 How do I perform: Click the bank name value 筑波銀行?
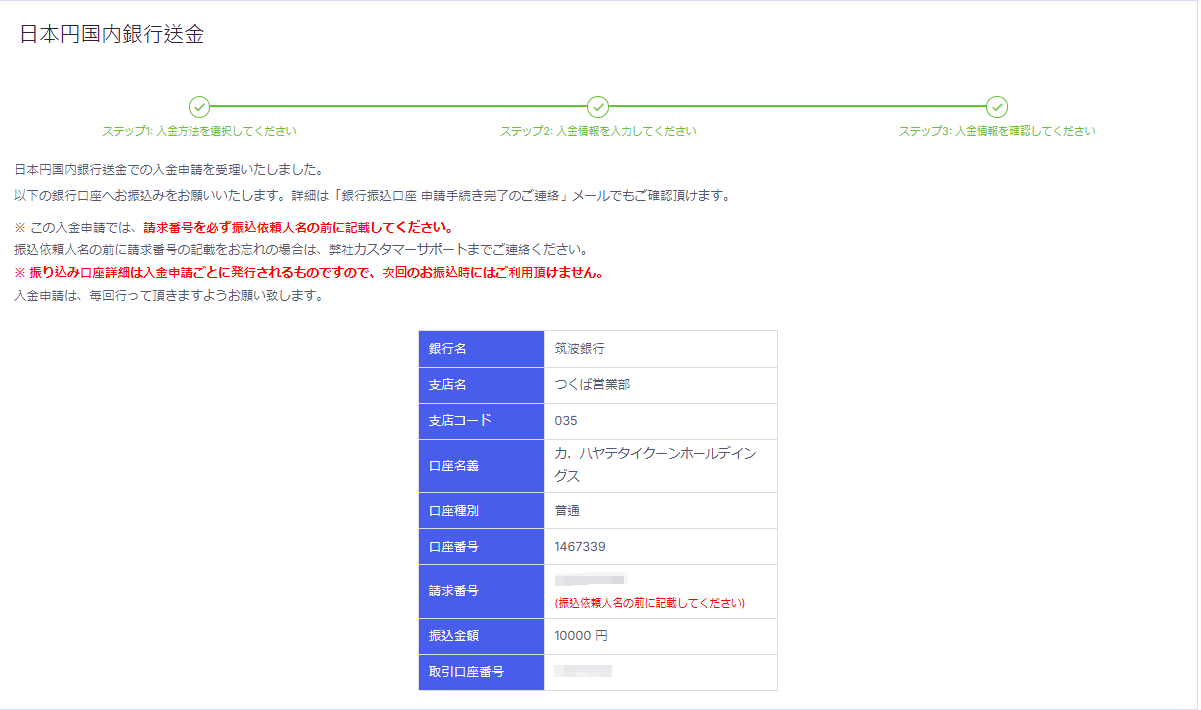[580, 349]
